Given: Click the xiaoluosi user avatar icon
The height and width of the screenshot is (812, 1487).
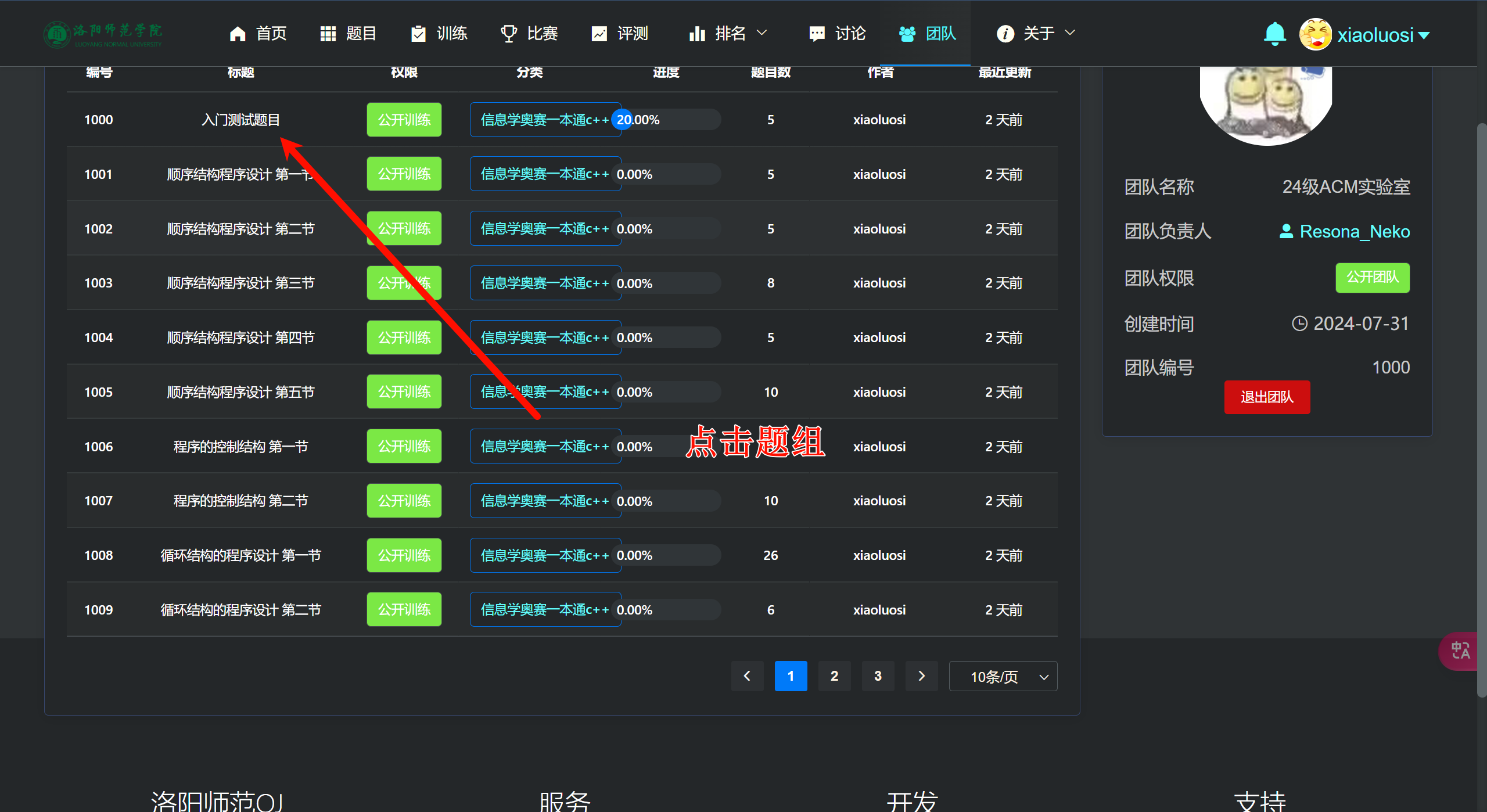Looking at the screenshot, I should [x=1315, y=34].
